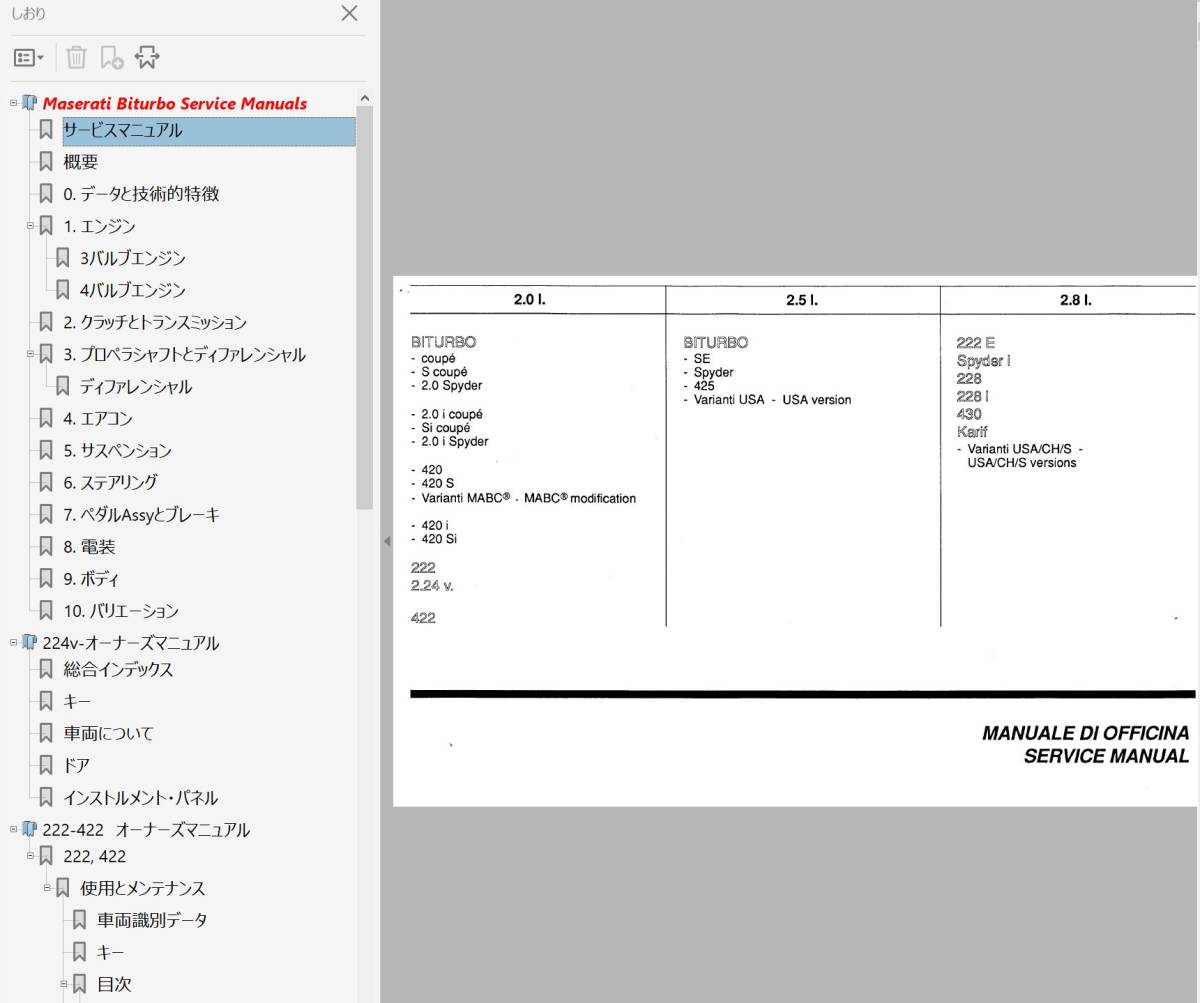Collapse navigation pane via splitter arrow
This screenshot has width=1200, height=1003.
387,541
